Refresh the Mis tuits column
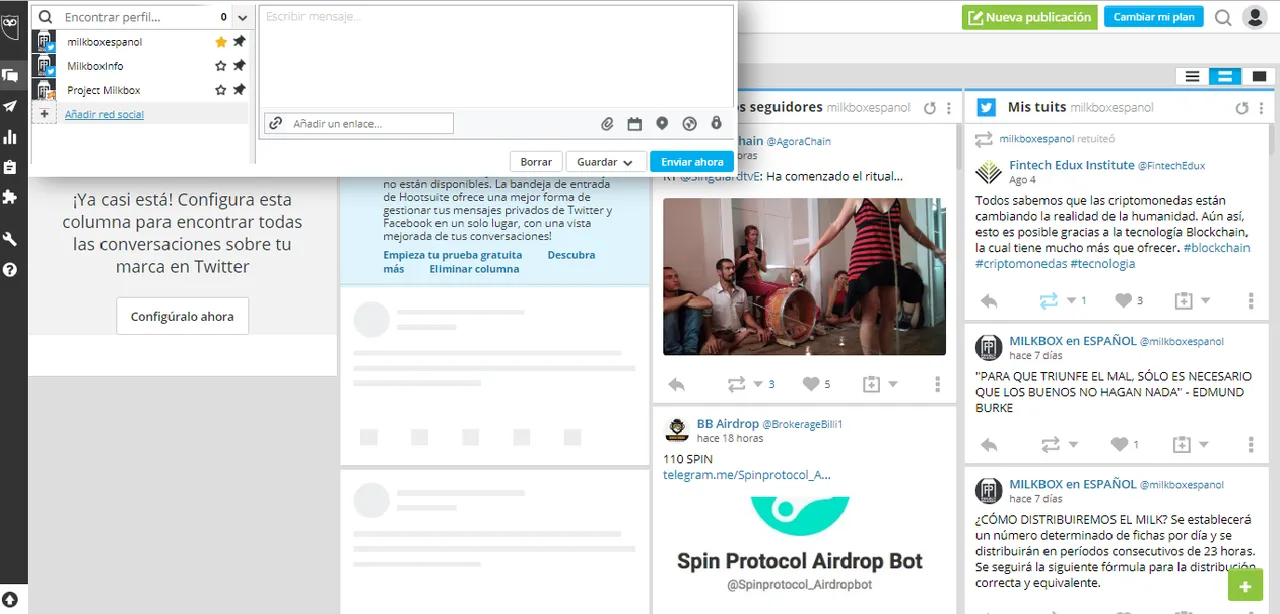This screenshot has height=614, width=1280. coord(1242,108)
